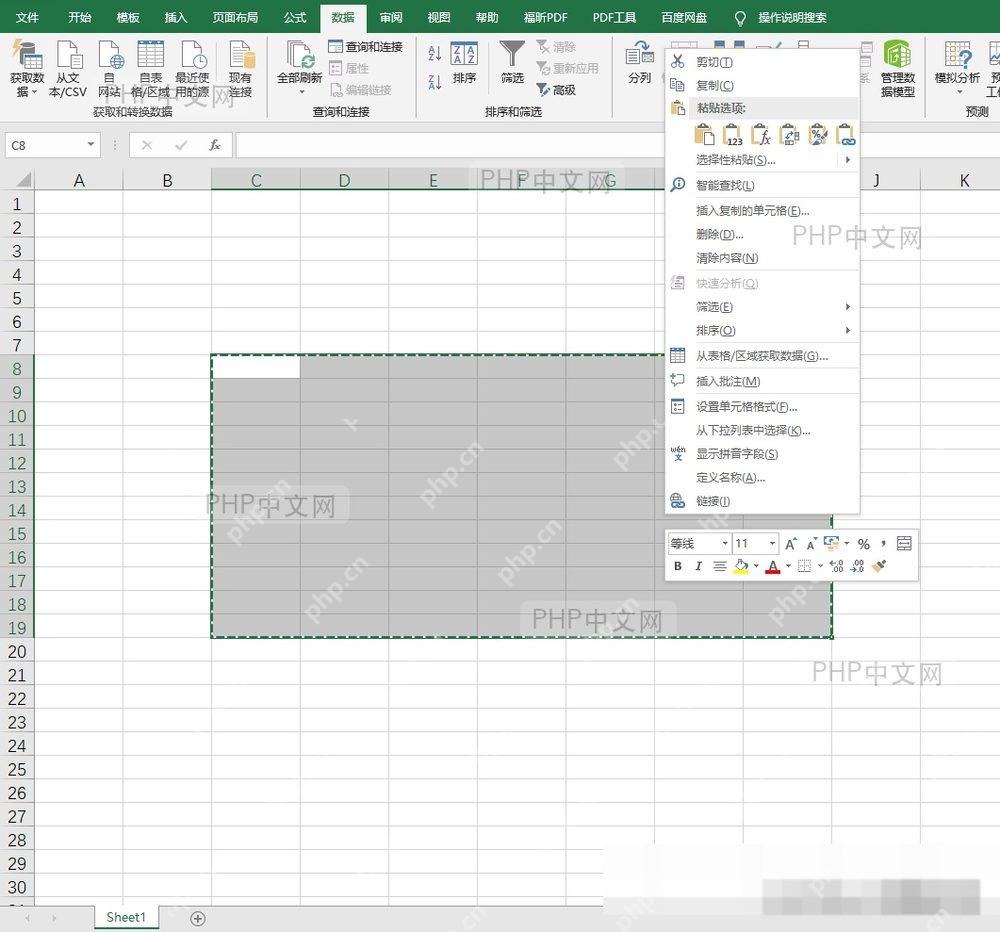The height and width of the screenshot is (932, 1000).
Task: Open font color dropdown arrow
Action: tap(788, 566)
